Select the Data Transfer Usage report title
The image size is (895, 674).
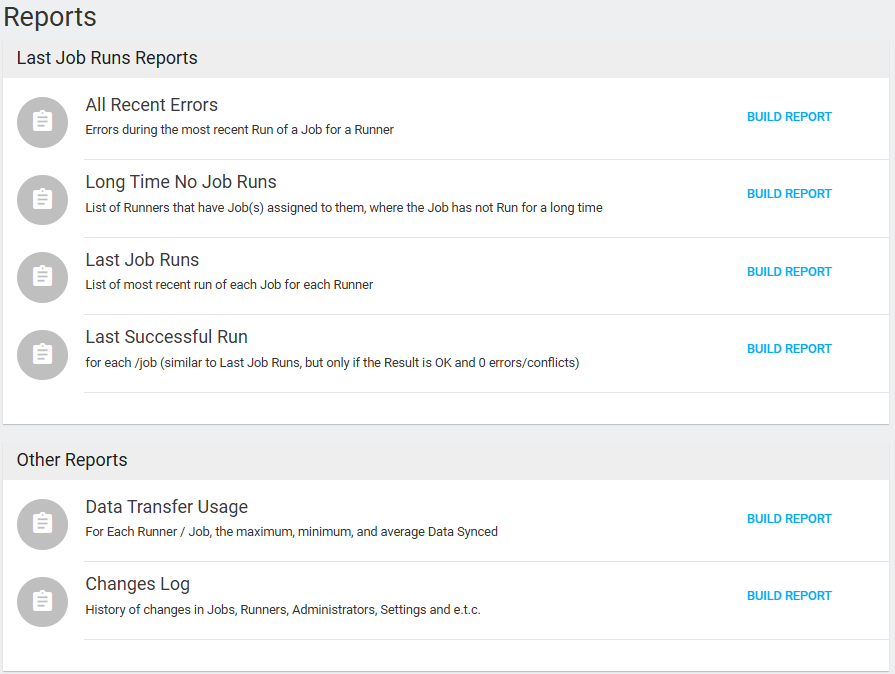tap(166, 507)
